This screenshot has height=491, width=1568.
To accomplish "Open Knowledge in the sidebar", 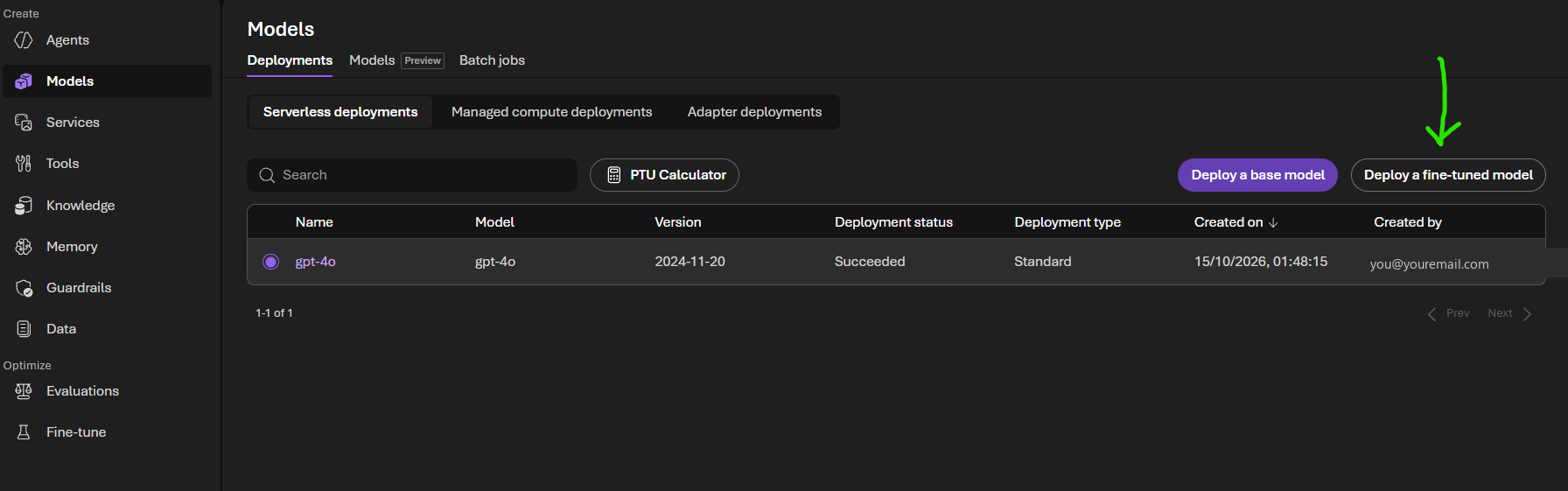I will point(107,206).
